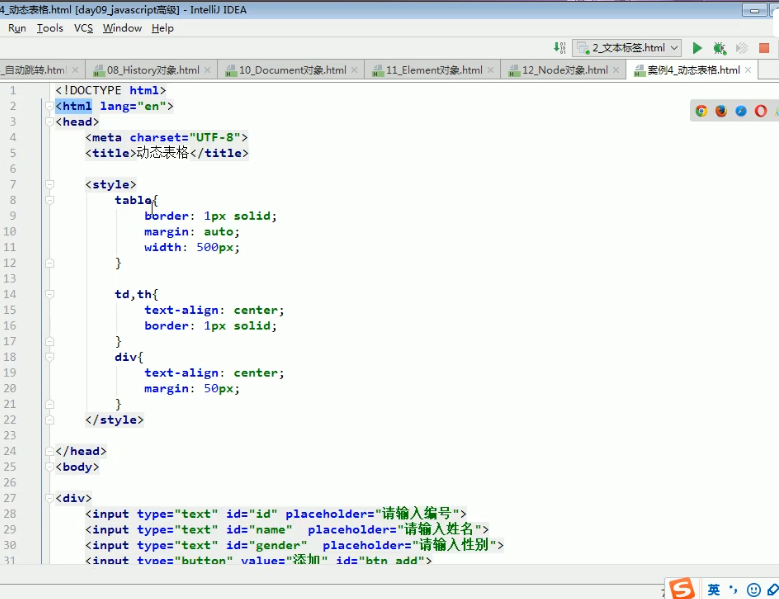Click the Sogou input method S icon
This screenshot has height=599, width=779.
681,589
